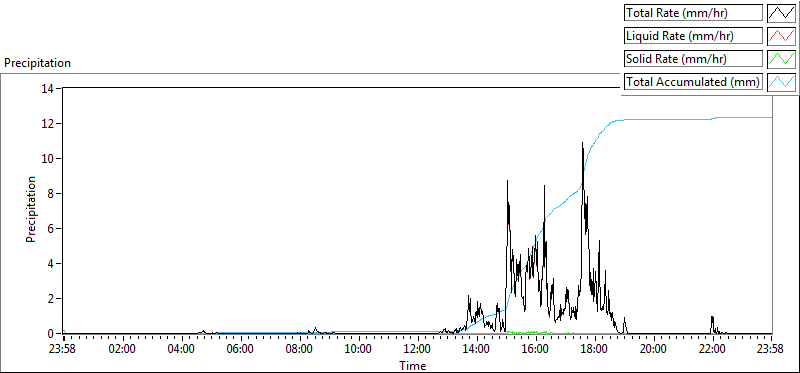The width and height of the screenshot is (800, 373).
Task: Click the 22:00 time label
Action: tap(713, 350)
